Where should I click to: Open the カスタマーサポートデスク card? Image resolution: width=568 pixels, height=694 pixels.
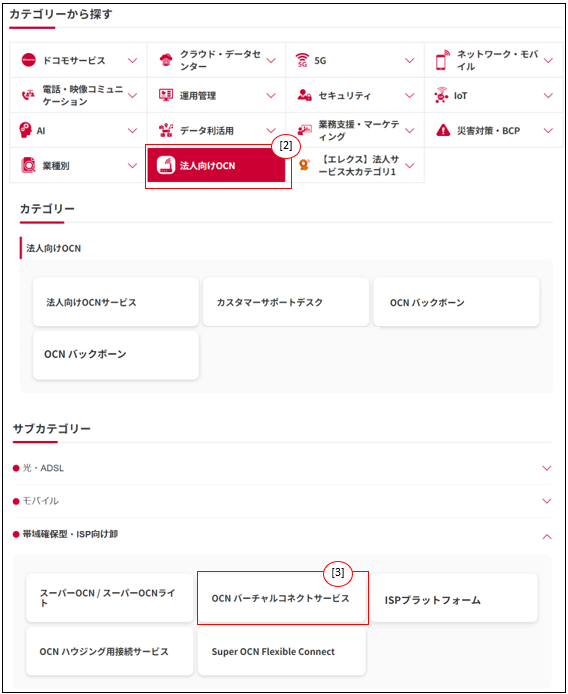pyautogui.click(x=286, y=302)
